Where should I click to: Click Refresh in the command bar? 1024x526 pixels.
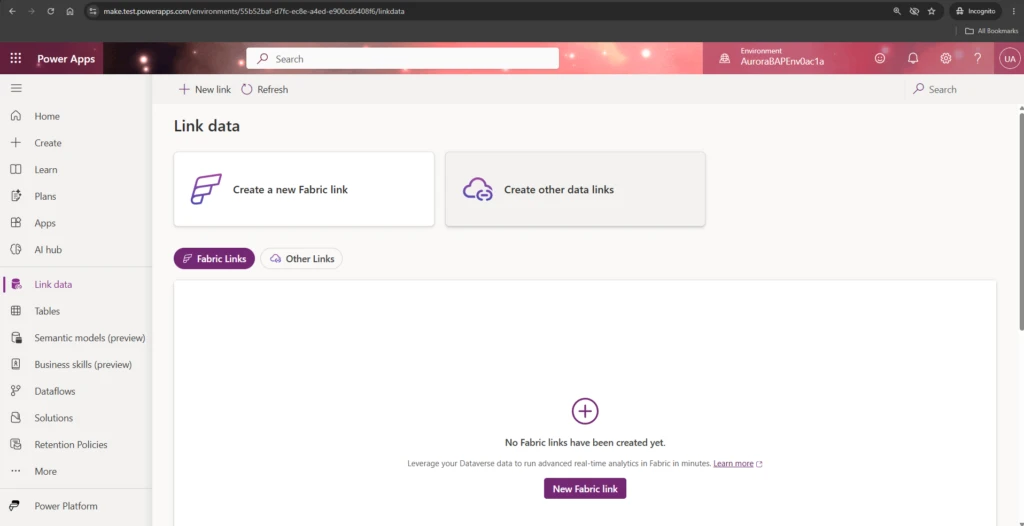click(x=264, y=90)
